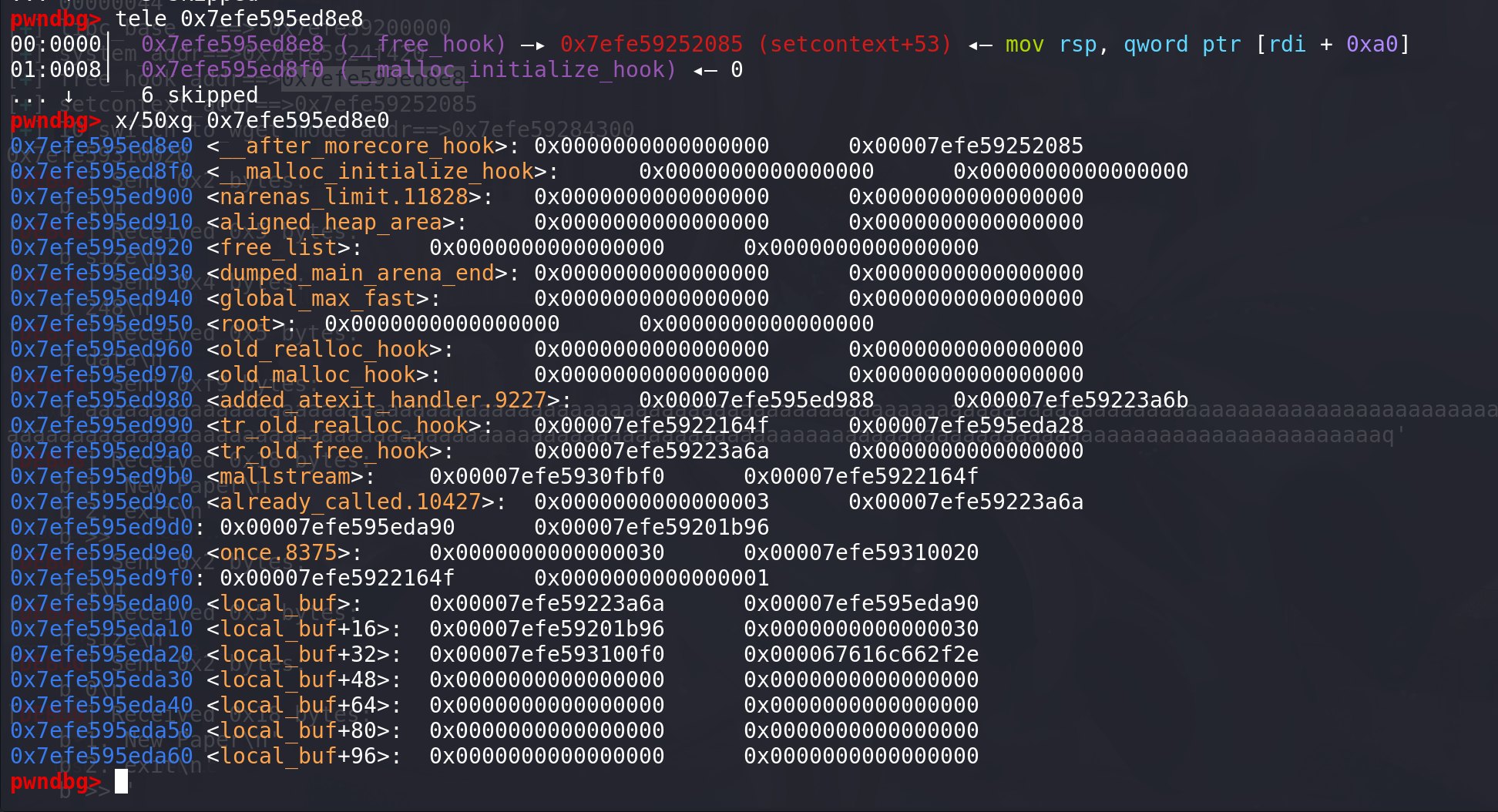Click the mov rsp instruction text

pos(1207,44)
